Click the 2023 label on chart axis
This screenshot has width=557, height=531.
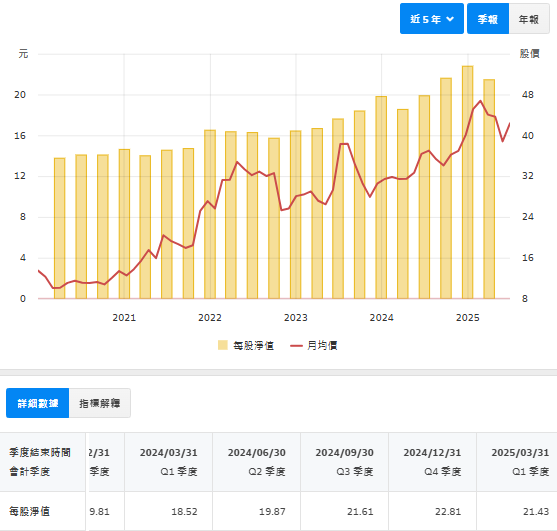click(x=296, y=318)
